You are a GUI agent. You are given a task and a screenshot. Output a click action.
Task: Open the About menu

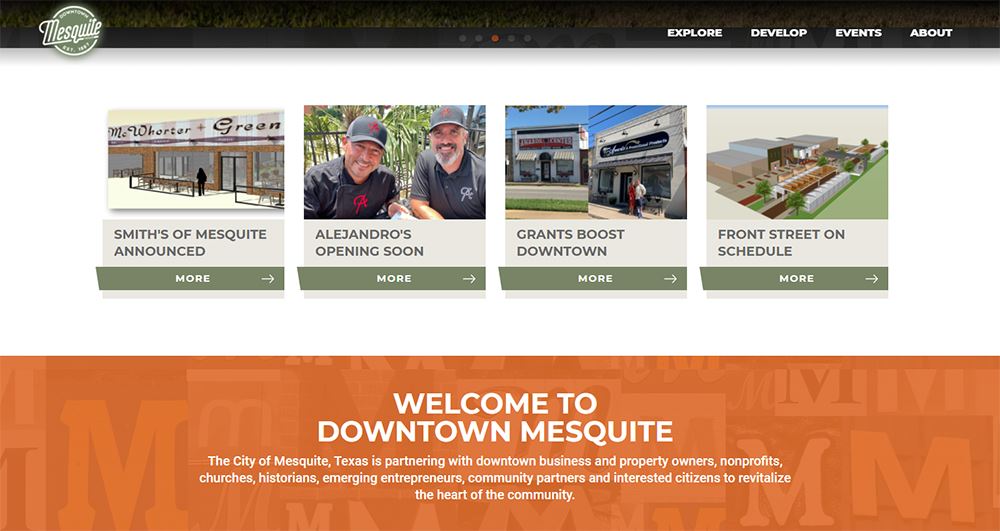coord(931,33)
